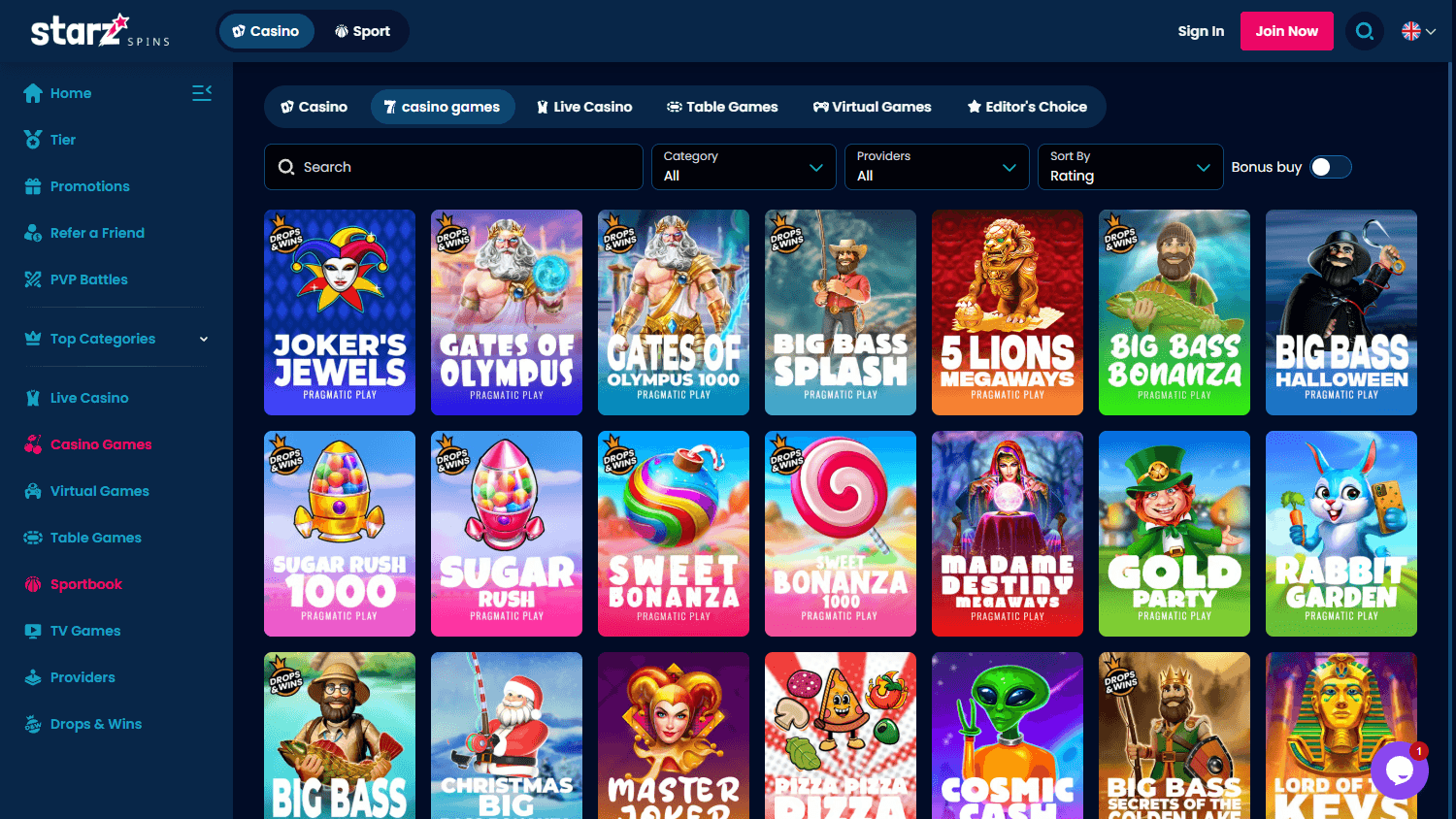Viewport: 1456px width, 819px height.
Task: Select the Table Games tab
Action: pyautogui.click(x=722, y=107)
